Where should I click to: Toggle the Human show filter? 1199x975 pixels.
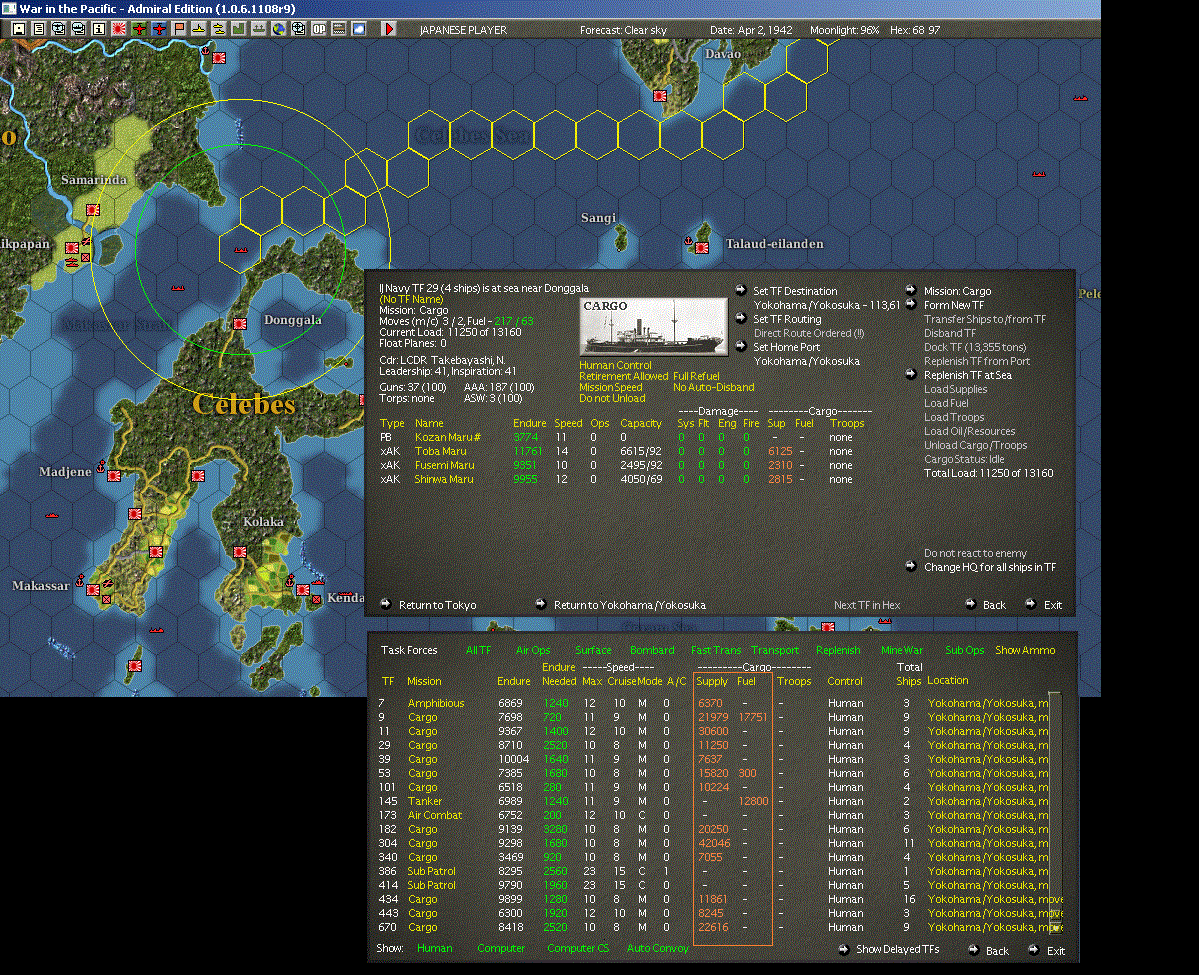(x=434, y=948)
